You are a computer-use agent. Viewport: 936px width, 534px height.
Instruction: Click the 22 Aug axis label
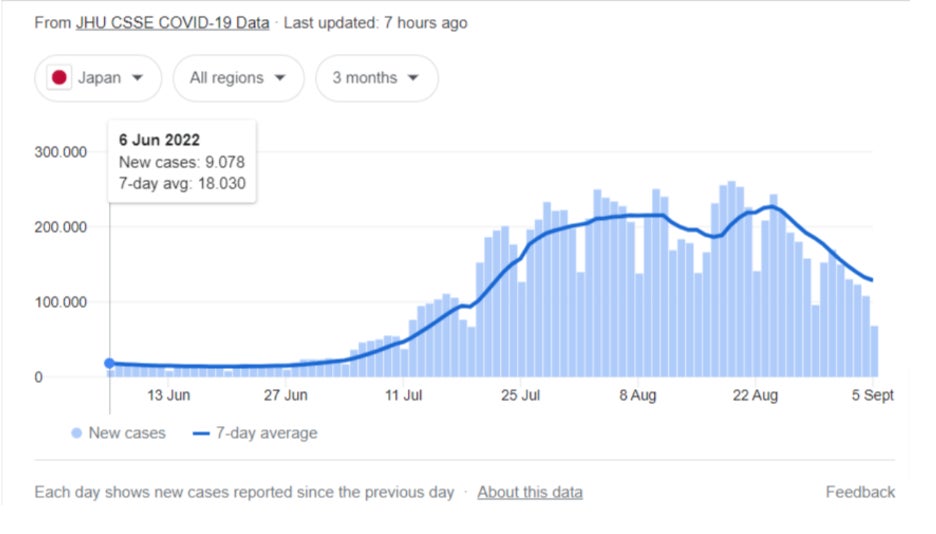[x=755, y=395]
